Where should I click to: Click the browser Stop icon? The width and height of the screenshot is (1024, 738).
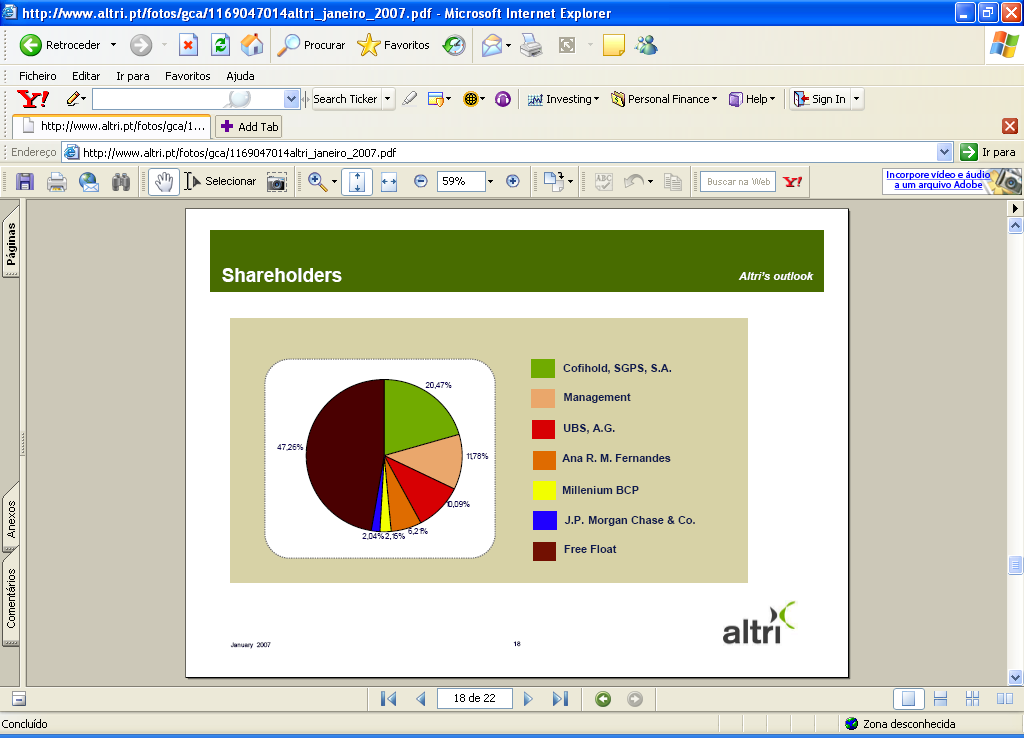tap(188, 45)
